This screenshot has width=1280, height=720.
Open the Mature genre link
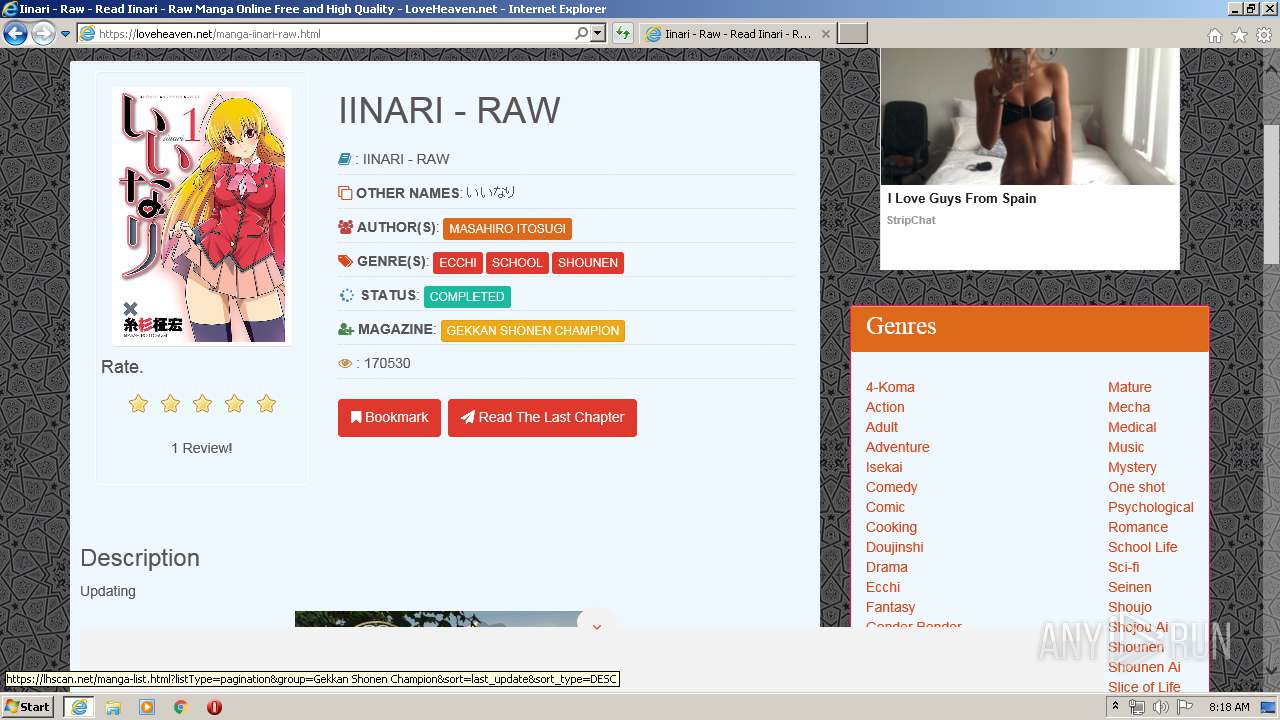pyautogui.click(x=1130, y=387)
